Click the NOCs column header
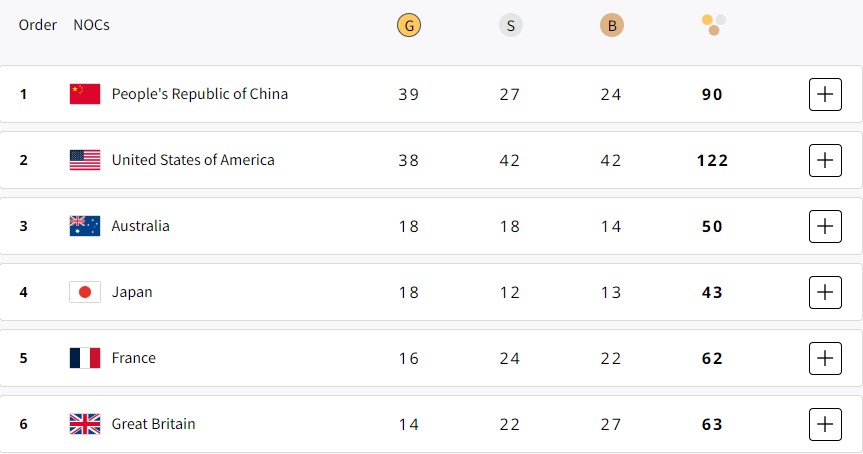The image size is (863, 454). (91, 25)
